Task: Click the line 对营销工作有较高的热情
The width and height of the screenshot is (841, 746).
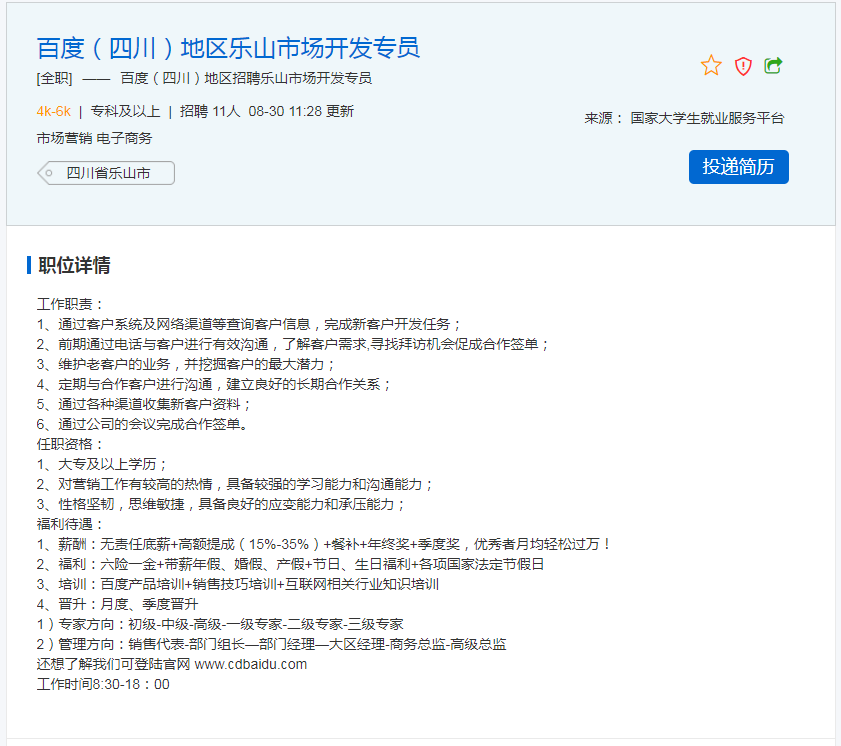Action: click(235, 484)
